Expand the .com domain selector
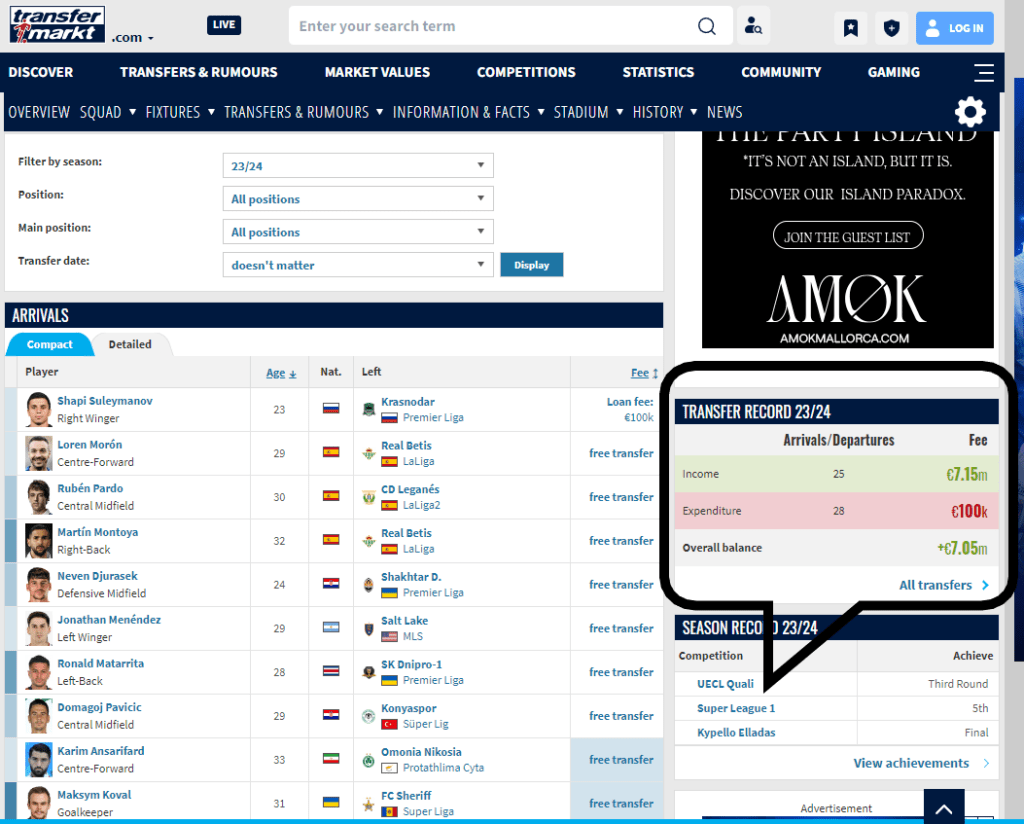This screenshot has width=1024, height=824. (x=133, y=38)
